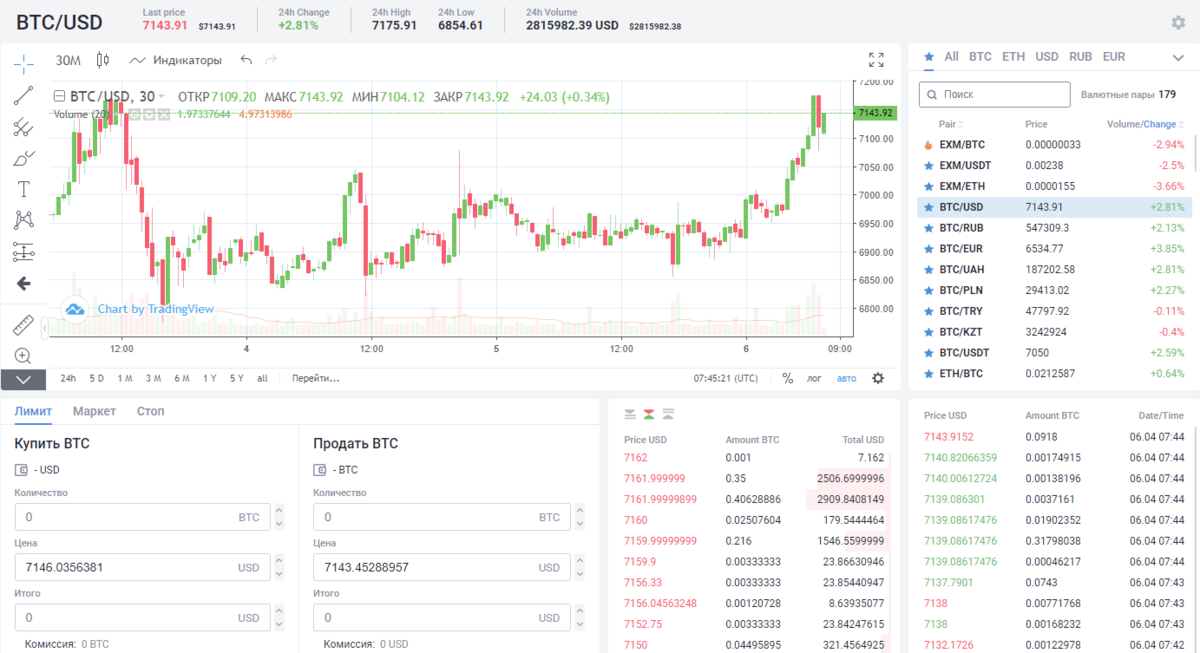Toggle favorites star filter in pairs list

pyautogui.click(x=929, y=57)
